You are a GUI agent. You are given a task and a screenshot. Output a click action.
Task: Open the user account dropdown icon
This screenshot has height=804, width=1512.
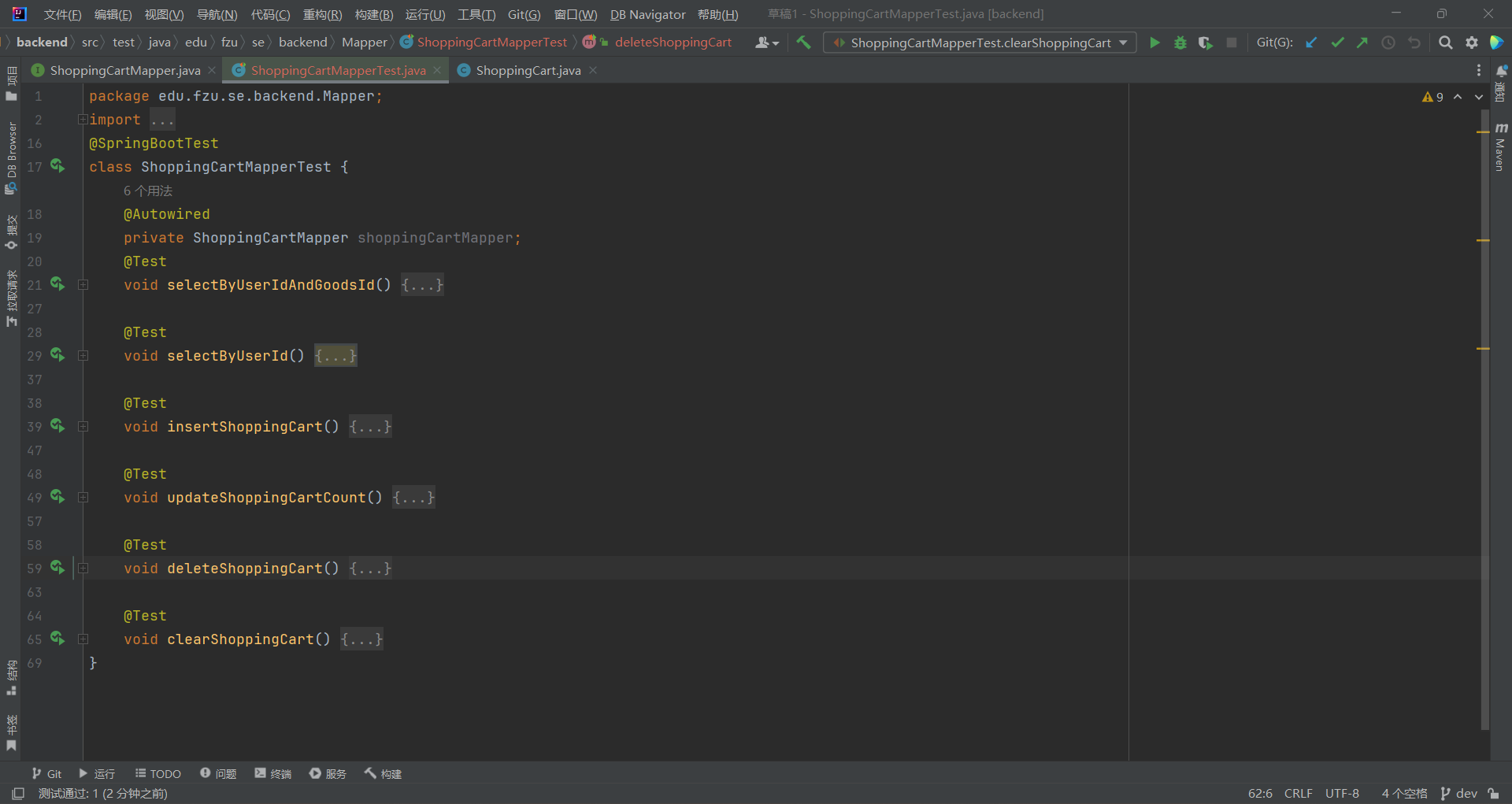pyautogui.click(x=766, y=43)
